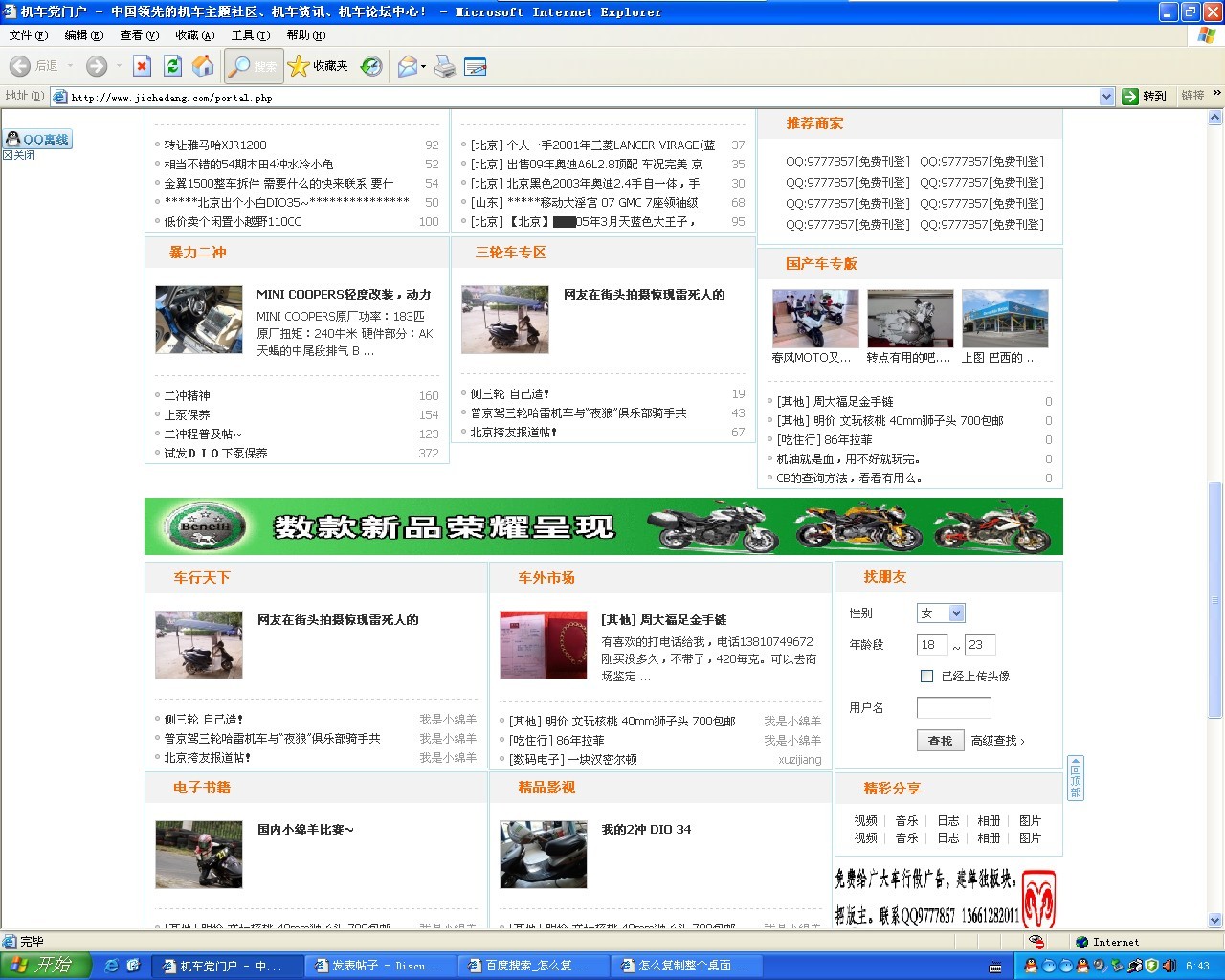Image resolution: width=1225 pixels, height=980 pixels.
Task: Expand the address bar URL dropdown
Action: (x=1107, y=97)
